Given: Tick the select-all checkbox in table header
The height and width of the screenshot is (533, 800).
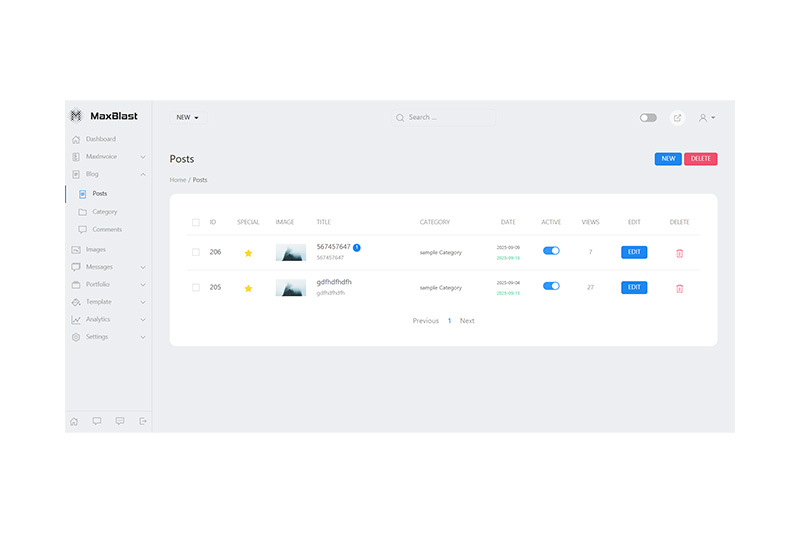Looking at the screenshot, I should pos(196,222).
